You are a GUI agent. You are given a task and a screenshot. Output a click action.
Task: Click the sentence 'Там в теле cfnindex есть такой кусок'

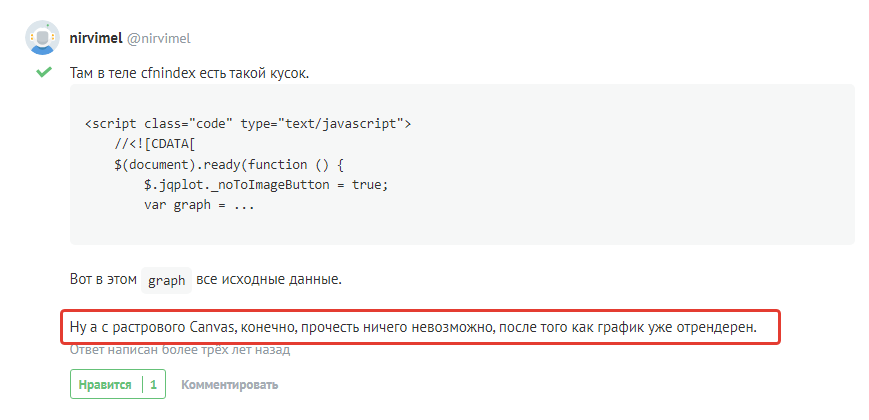tap(195, 73)
